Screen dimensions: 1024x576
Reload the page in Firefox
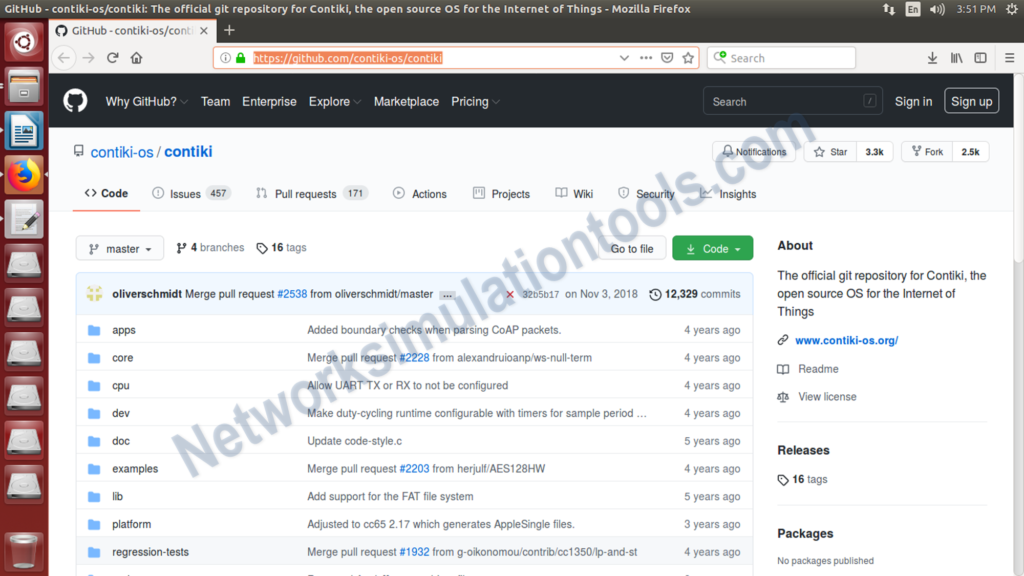point(112,58)
